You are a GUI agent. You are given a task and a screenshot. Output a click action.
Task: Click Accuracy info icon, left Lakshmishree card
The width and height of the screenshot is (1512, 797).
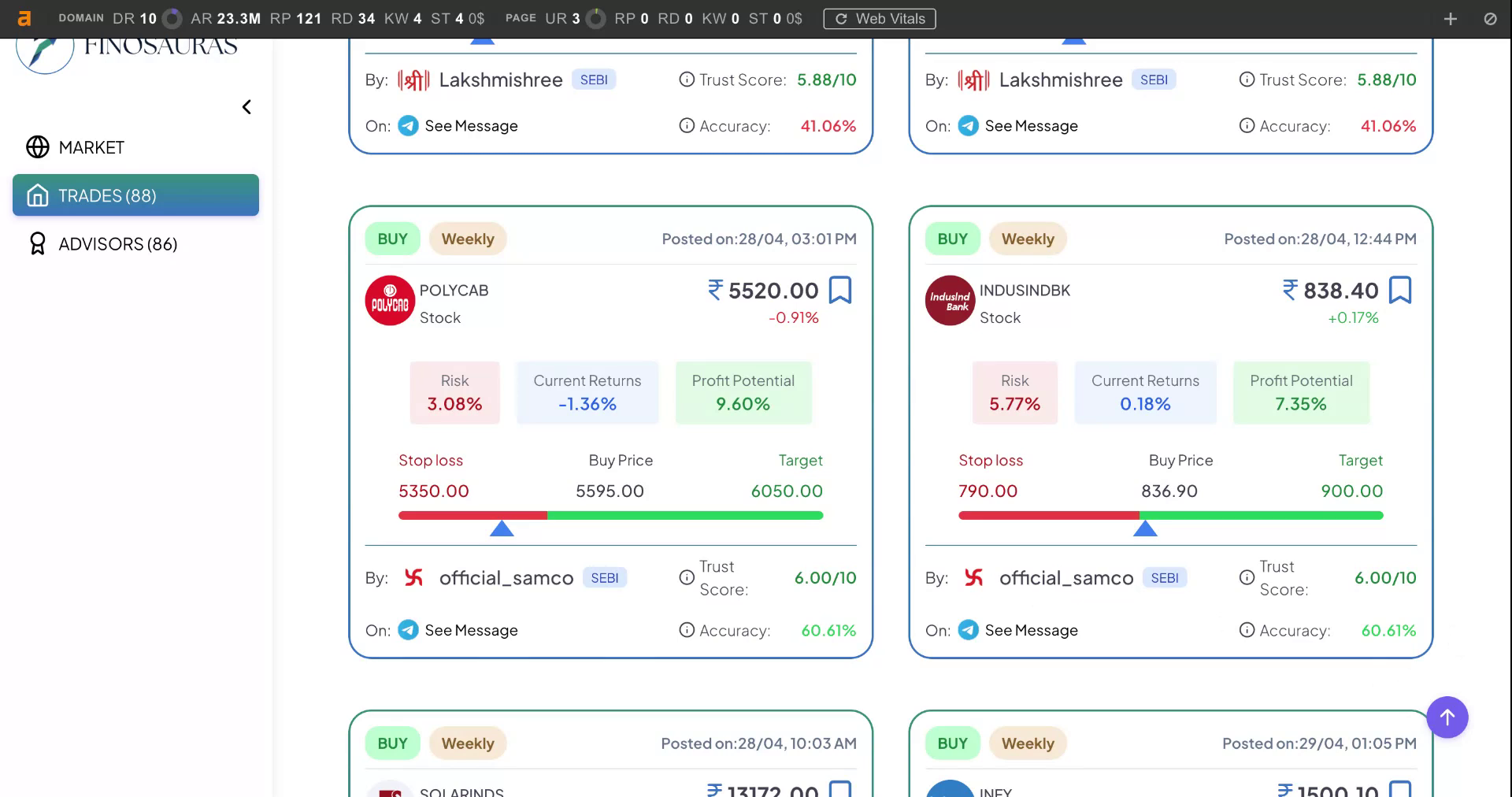pyautogui.click(x=687, y=126)
